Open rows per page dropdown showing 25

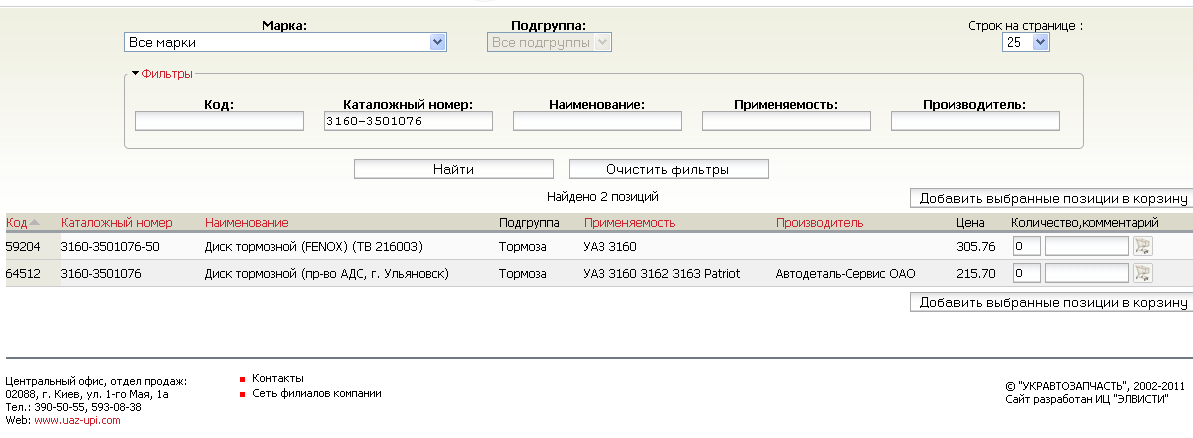(x=1026, y=43)
